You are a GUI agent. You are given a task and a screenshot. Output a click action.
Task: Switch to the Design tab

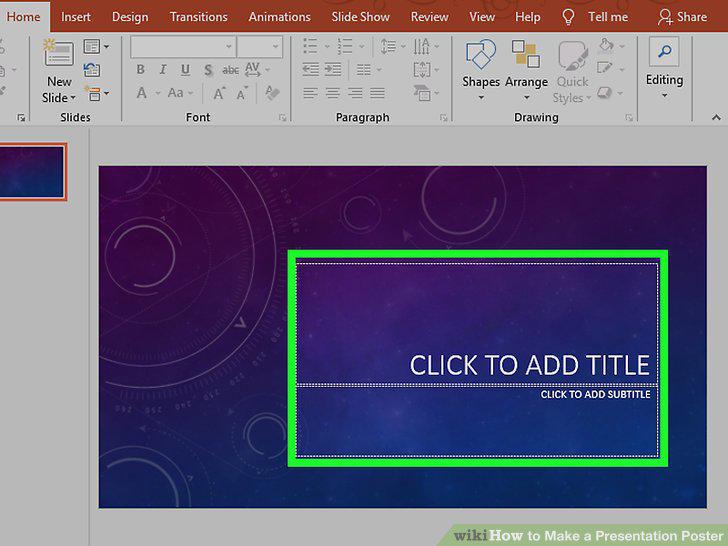click(x=130, y=17)
